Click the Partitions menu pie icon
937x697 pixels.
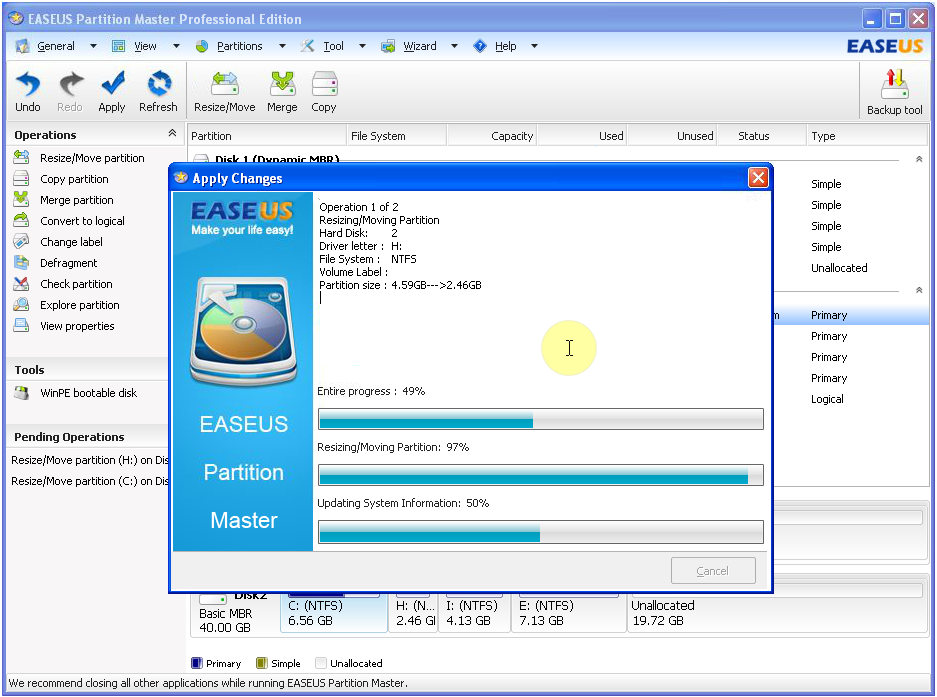click(202, 46)
